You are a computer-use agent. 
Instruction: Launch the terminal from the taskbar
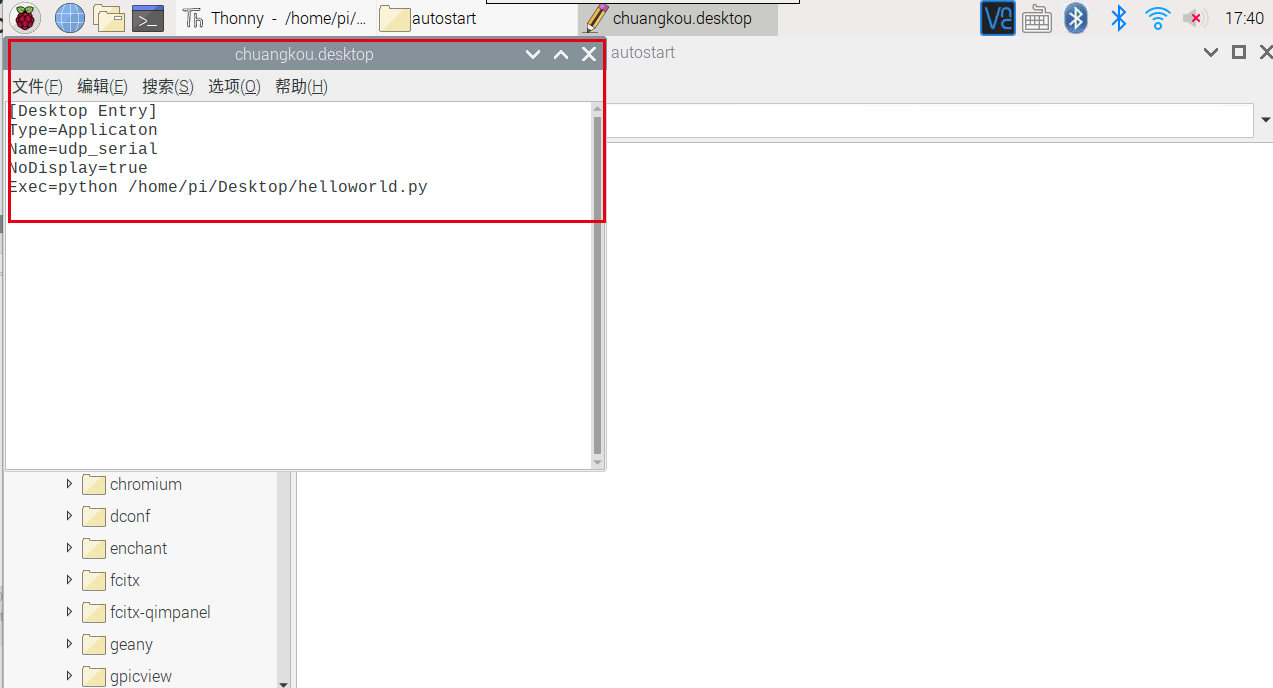pyautogui.click(x=148, y=18)
